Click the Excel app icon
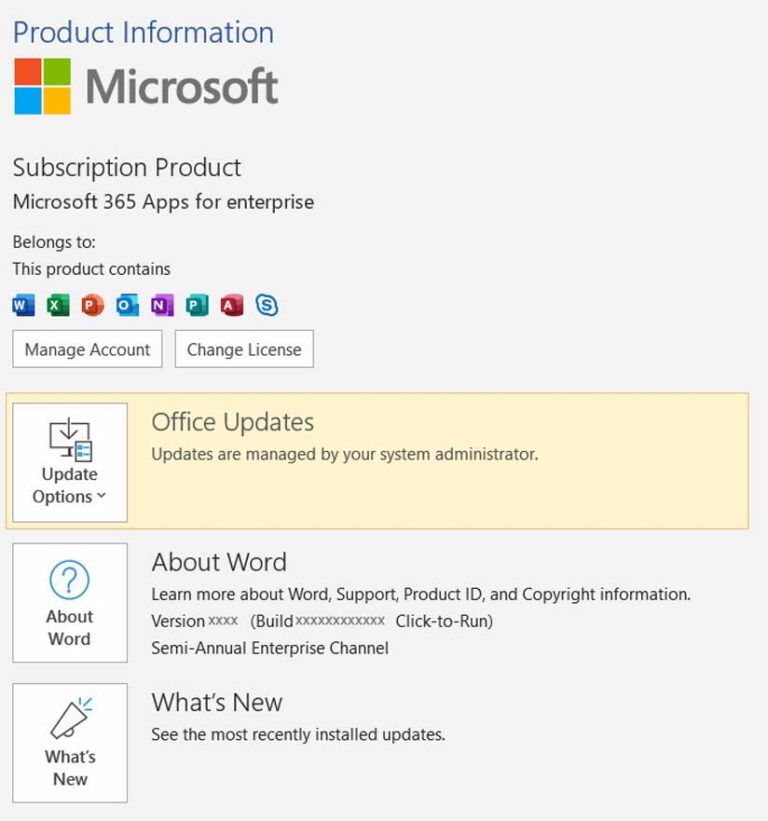Screen dimensions: 768x821 [58, 306]
